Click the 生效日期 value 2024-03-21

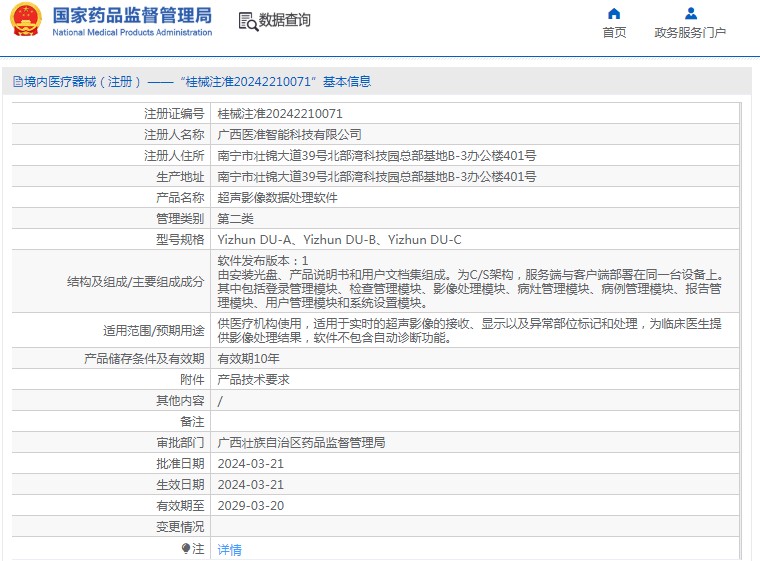[251, 484]
